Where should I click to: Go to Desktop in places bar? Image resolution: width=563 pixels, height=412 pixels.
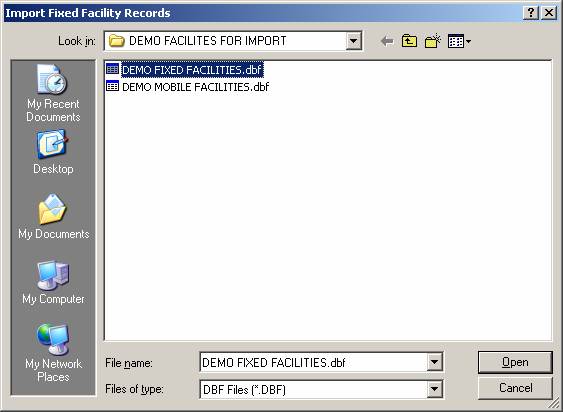(x=53, y=152)
